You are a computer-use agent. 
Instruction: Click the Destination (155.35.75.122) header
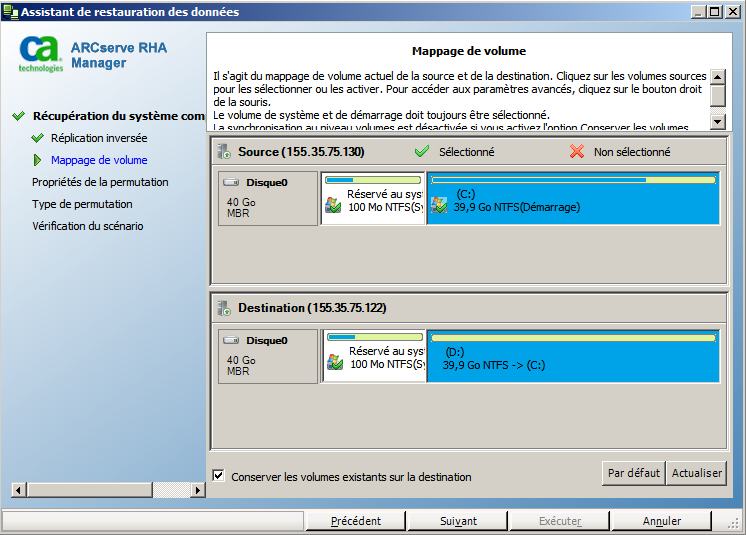(x=312, y=308)
